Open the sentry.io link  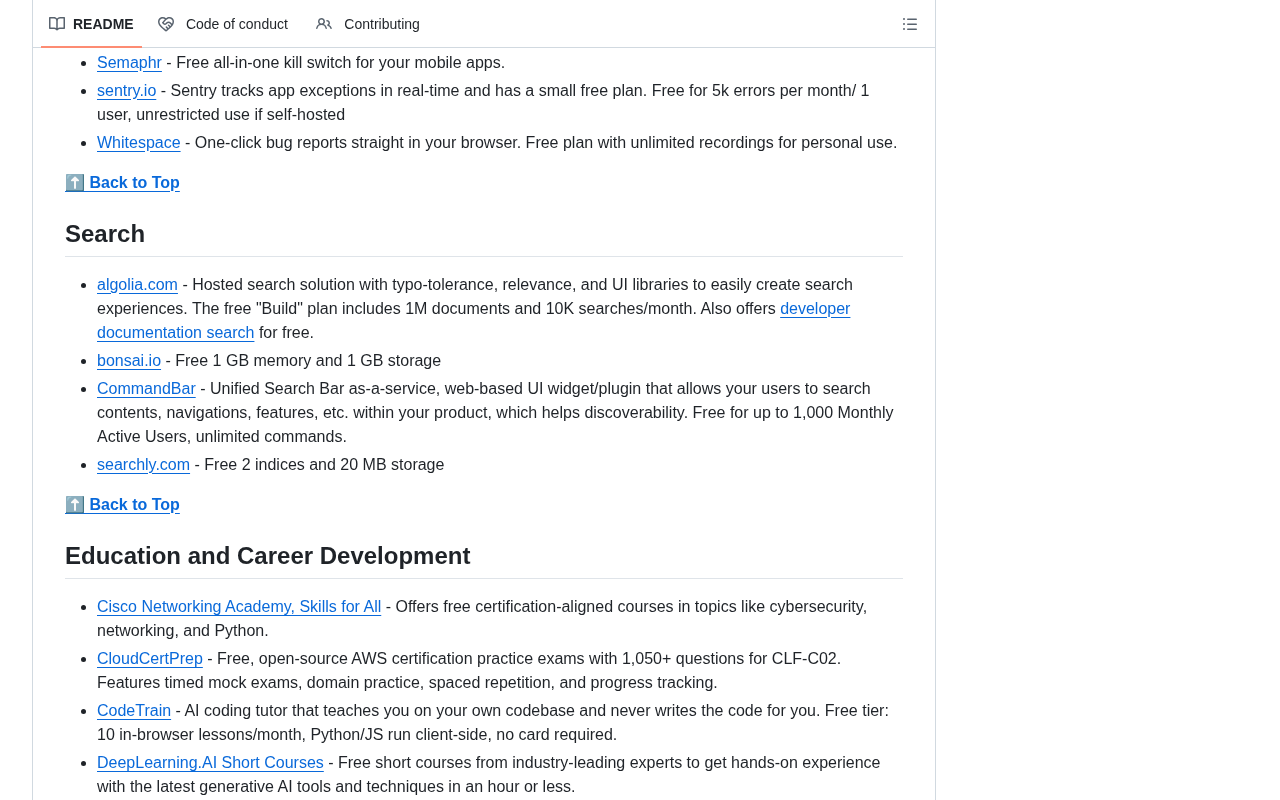(126, 91)
